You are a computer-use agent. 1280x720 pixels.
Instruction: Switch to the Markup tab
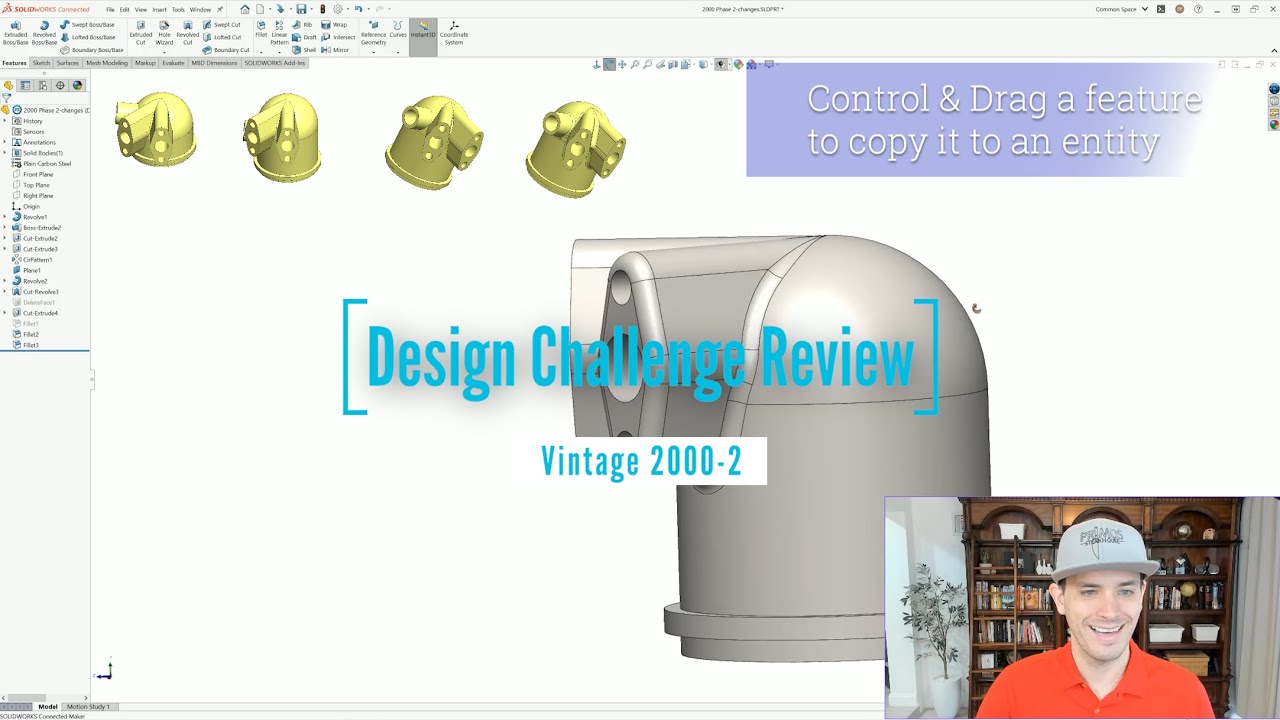pyautogui.click(x=145, y=63)
